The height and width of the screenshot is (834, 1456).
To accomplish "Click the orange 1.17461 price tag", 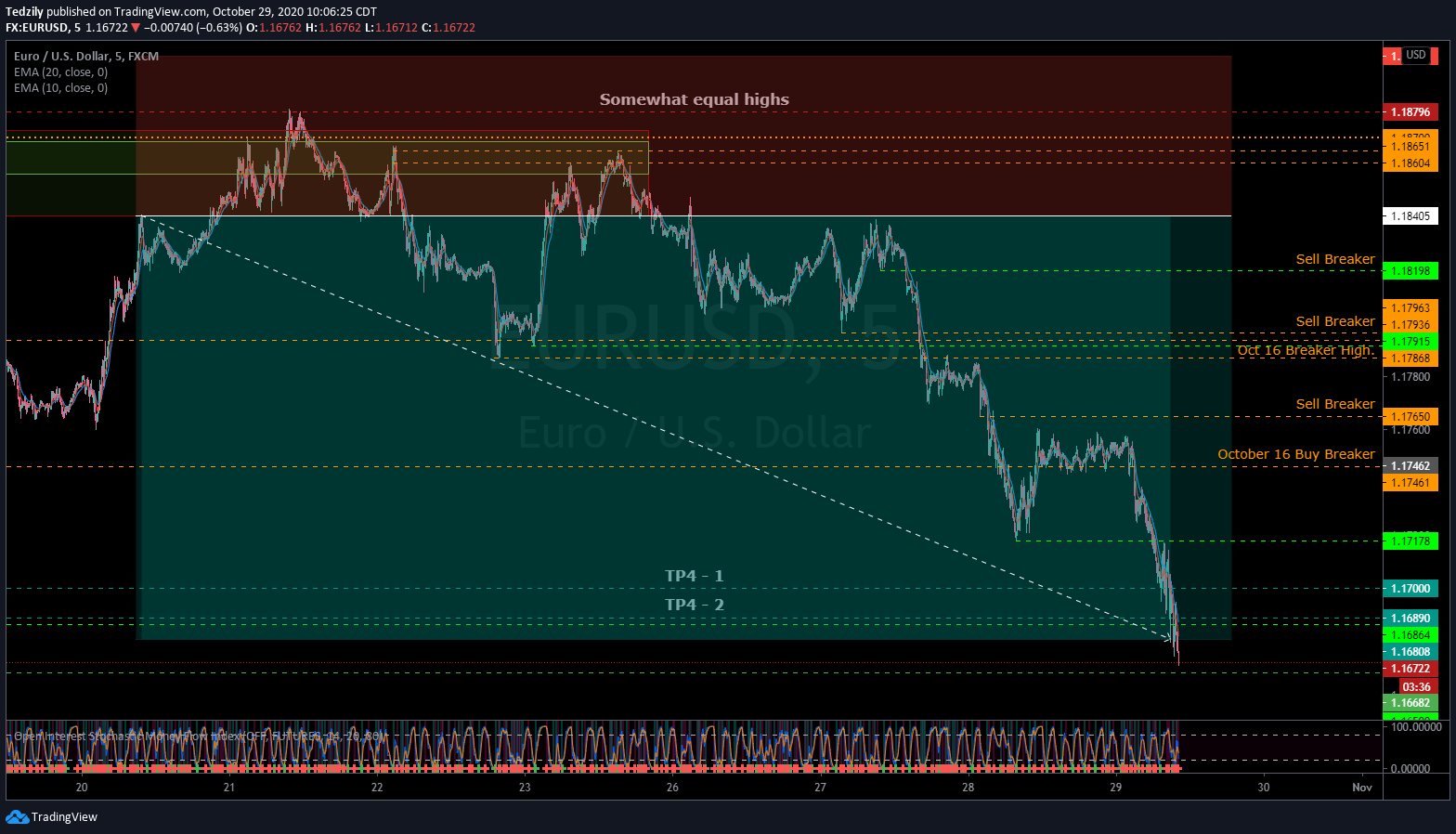I will [x=1410, y=483].
